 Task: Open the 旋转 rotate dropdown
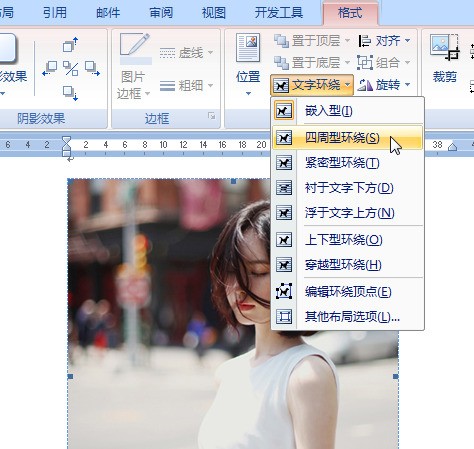coord(384,85)
